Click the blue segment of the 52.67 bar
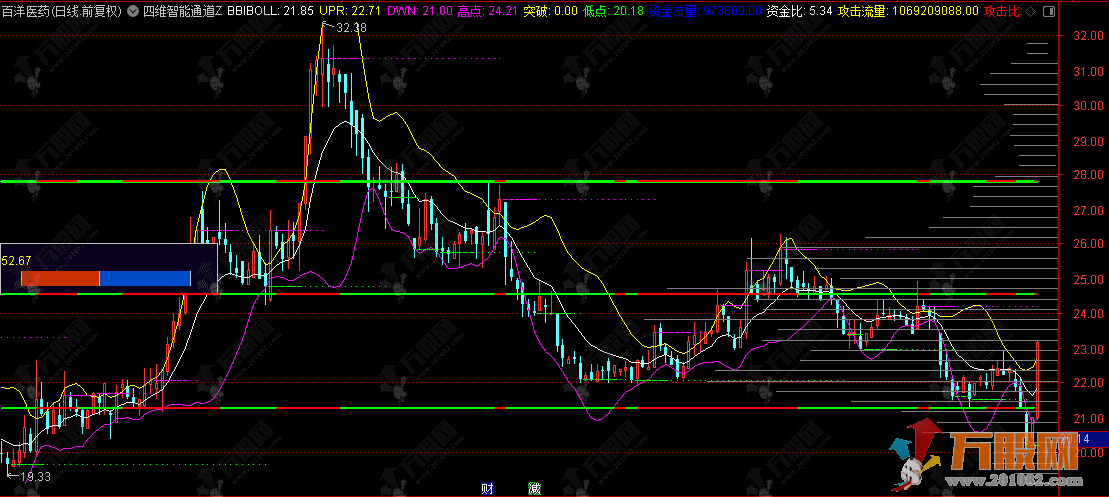Screen dimensions: 1109x497 tap(145, 278)
